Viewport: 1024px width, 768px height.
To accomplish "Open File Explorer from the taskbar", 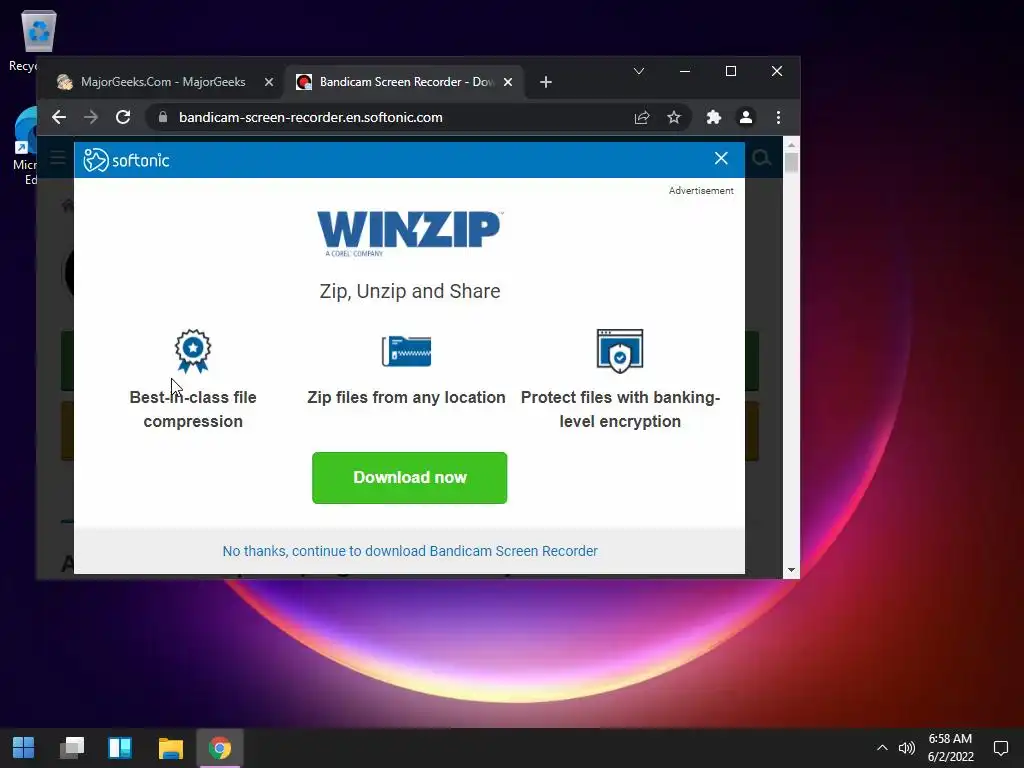I will [x=170, y=748].
